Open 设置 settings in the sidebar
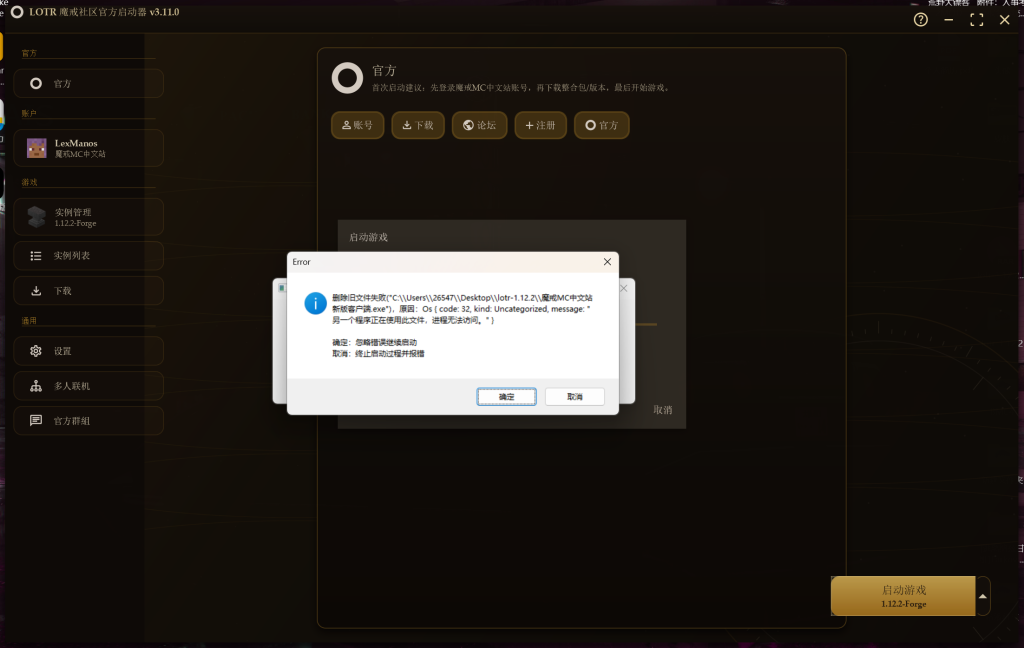1024x648 pixels. tap(88, 351)
